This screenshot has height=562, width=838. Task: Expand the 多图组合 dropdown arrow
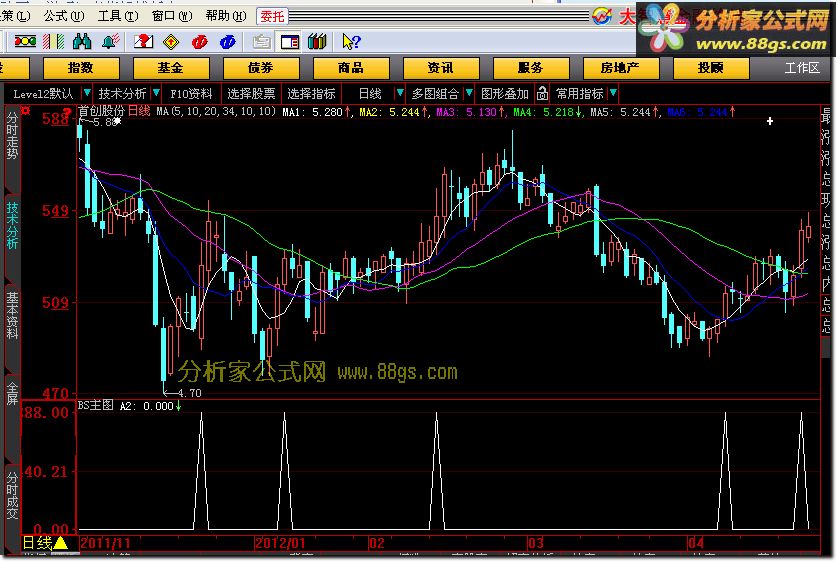469,93
